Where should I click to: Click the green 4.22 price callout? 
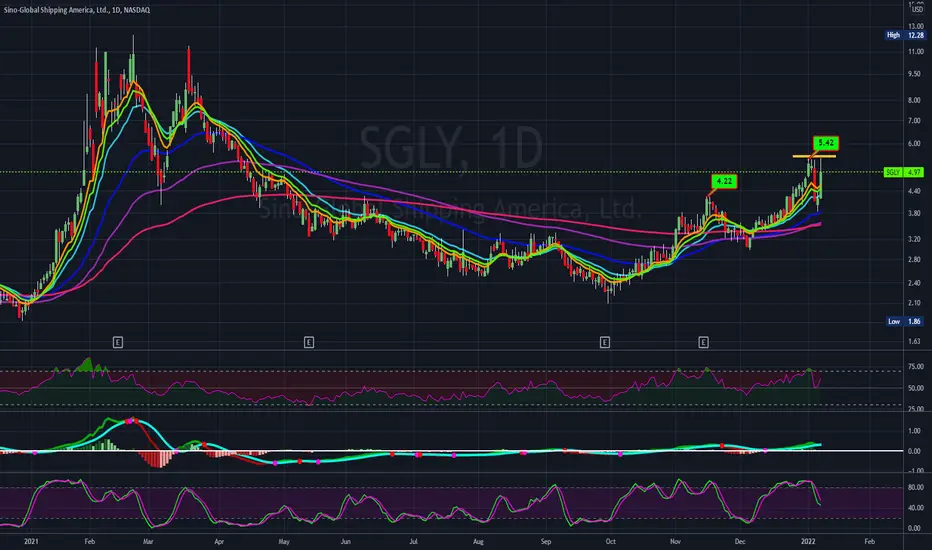click(724, 181)
